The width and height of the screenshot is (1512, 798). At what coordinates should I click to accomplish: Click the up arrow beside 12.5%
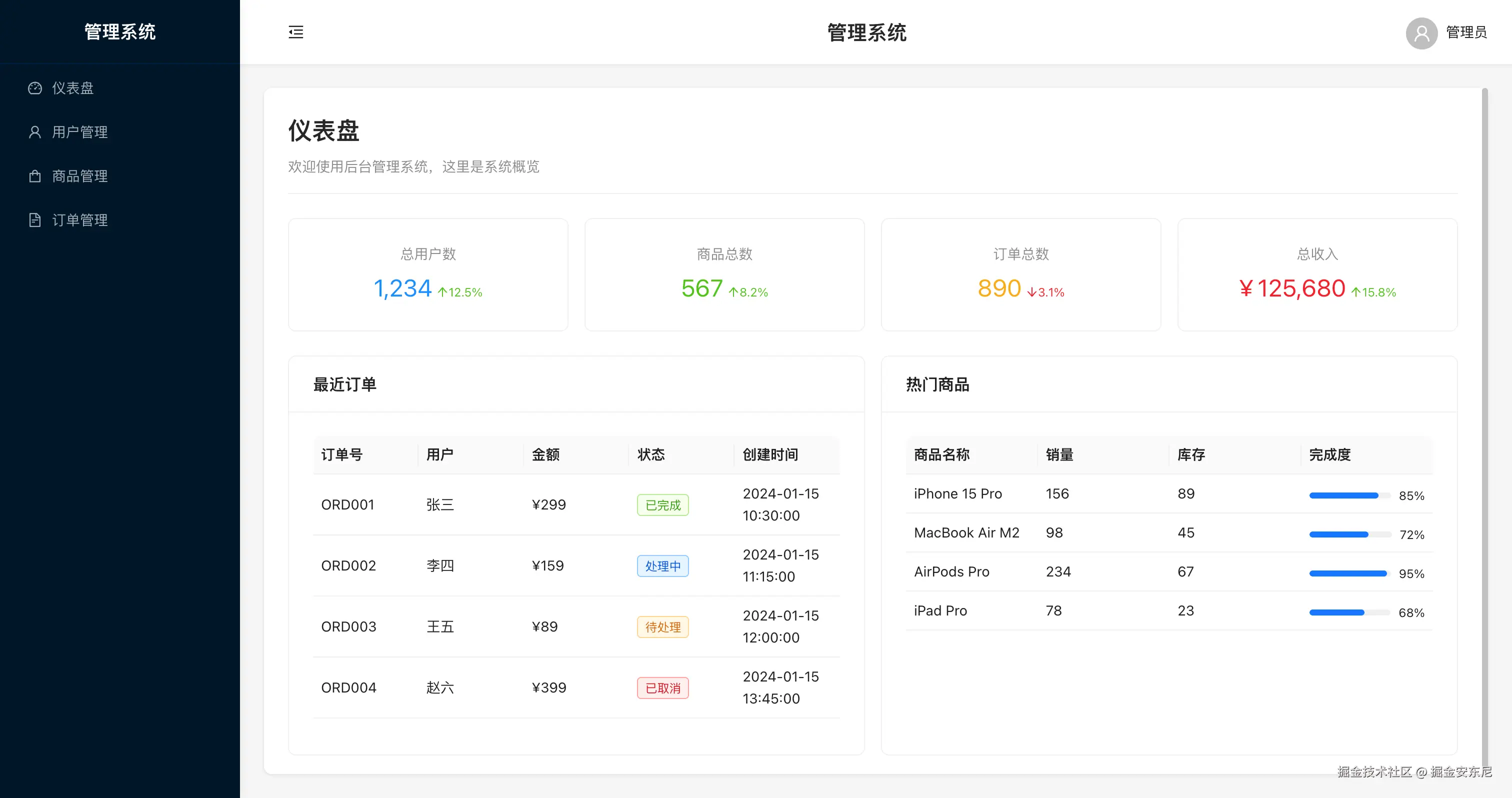[x=442, y=292]
